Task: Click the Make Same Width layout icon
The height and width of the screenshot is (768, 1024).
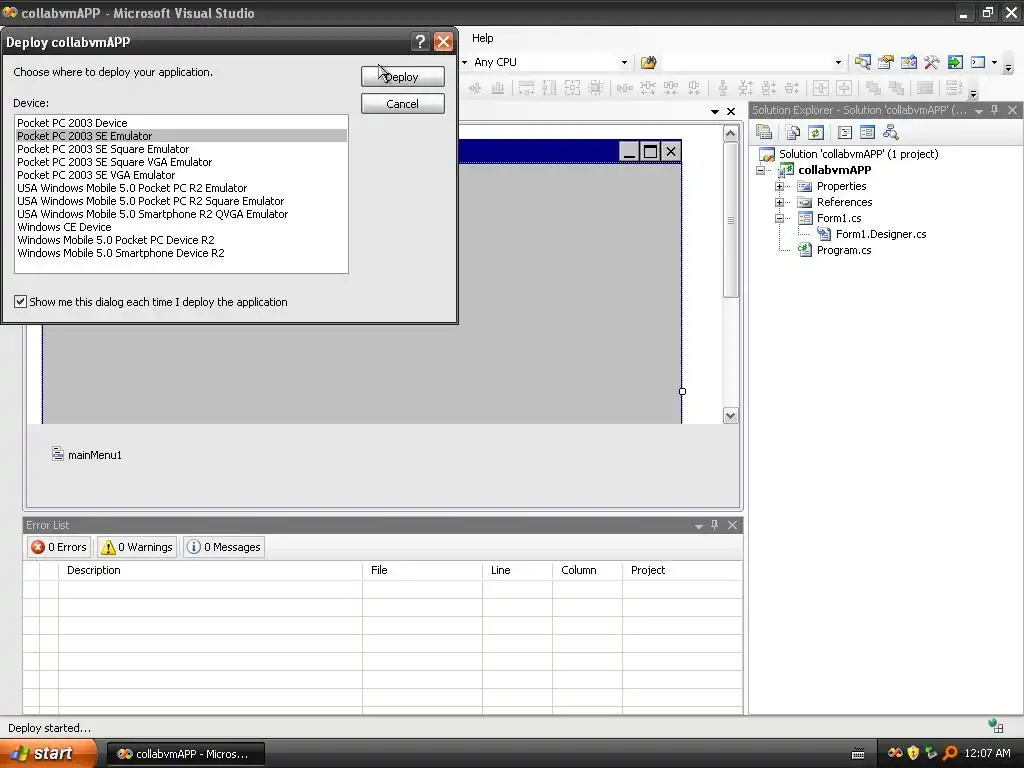Action: [526, 88]
